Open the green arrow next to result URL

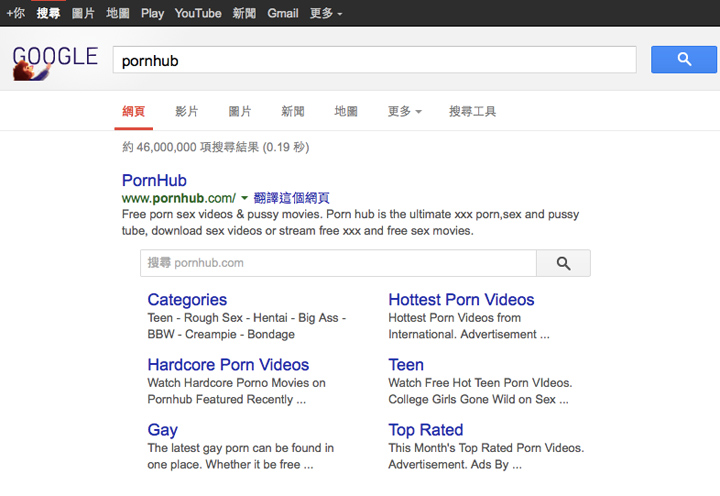point(245,198)
